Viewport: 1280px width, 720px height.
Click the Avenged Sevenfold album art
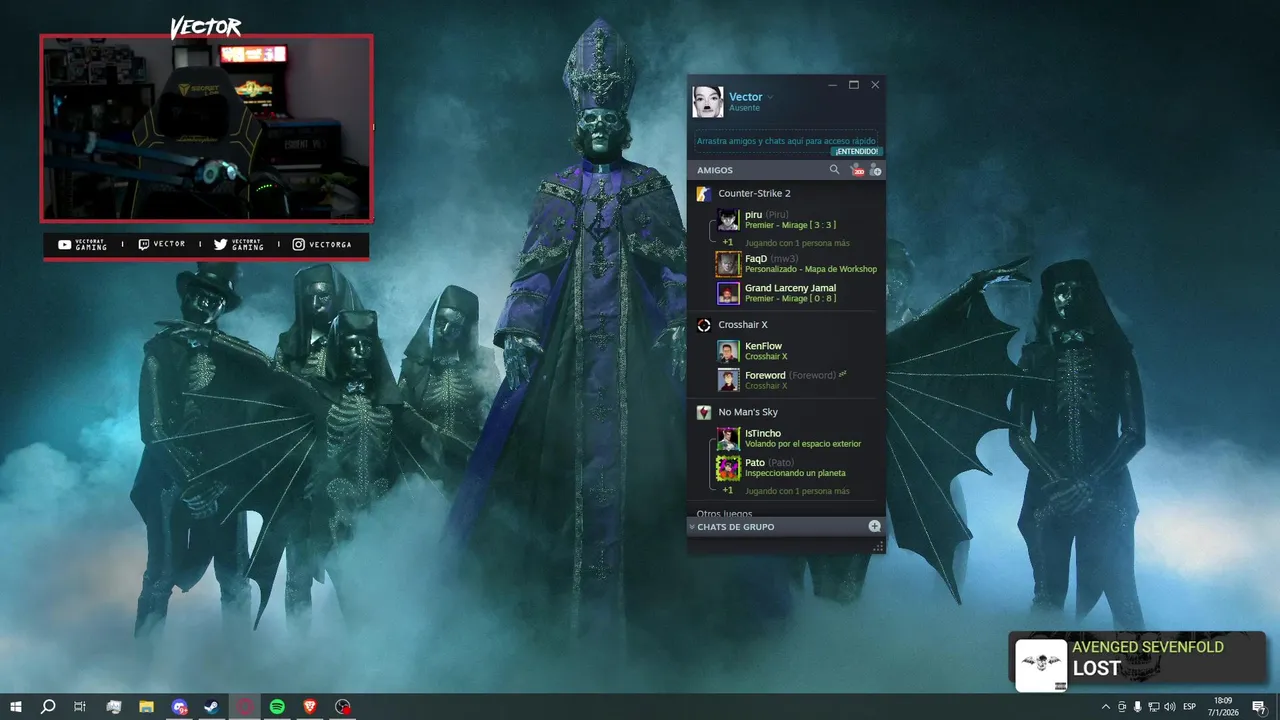(x=1041, y=665)
